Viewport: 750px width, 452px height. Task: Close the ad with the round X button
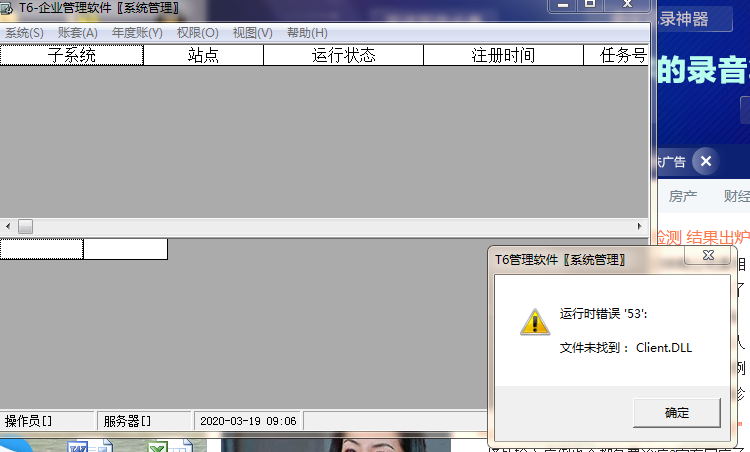coord(706,161)
